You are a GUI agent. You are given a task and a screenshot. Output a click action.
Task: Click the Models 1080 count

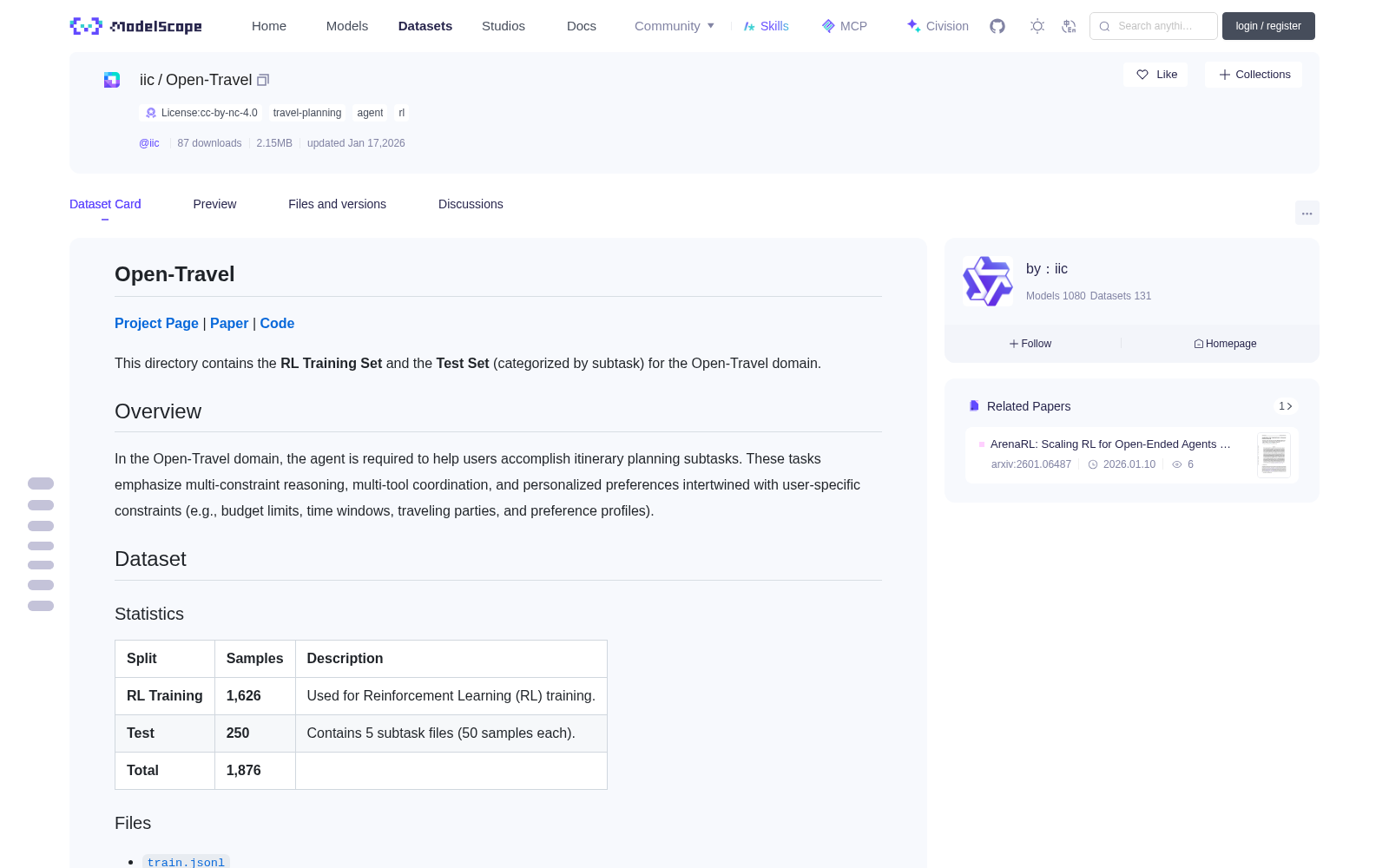coord(1056,296)
